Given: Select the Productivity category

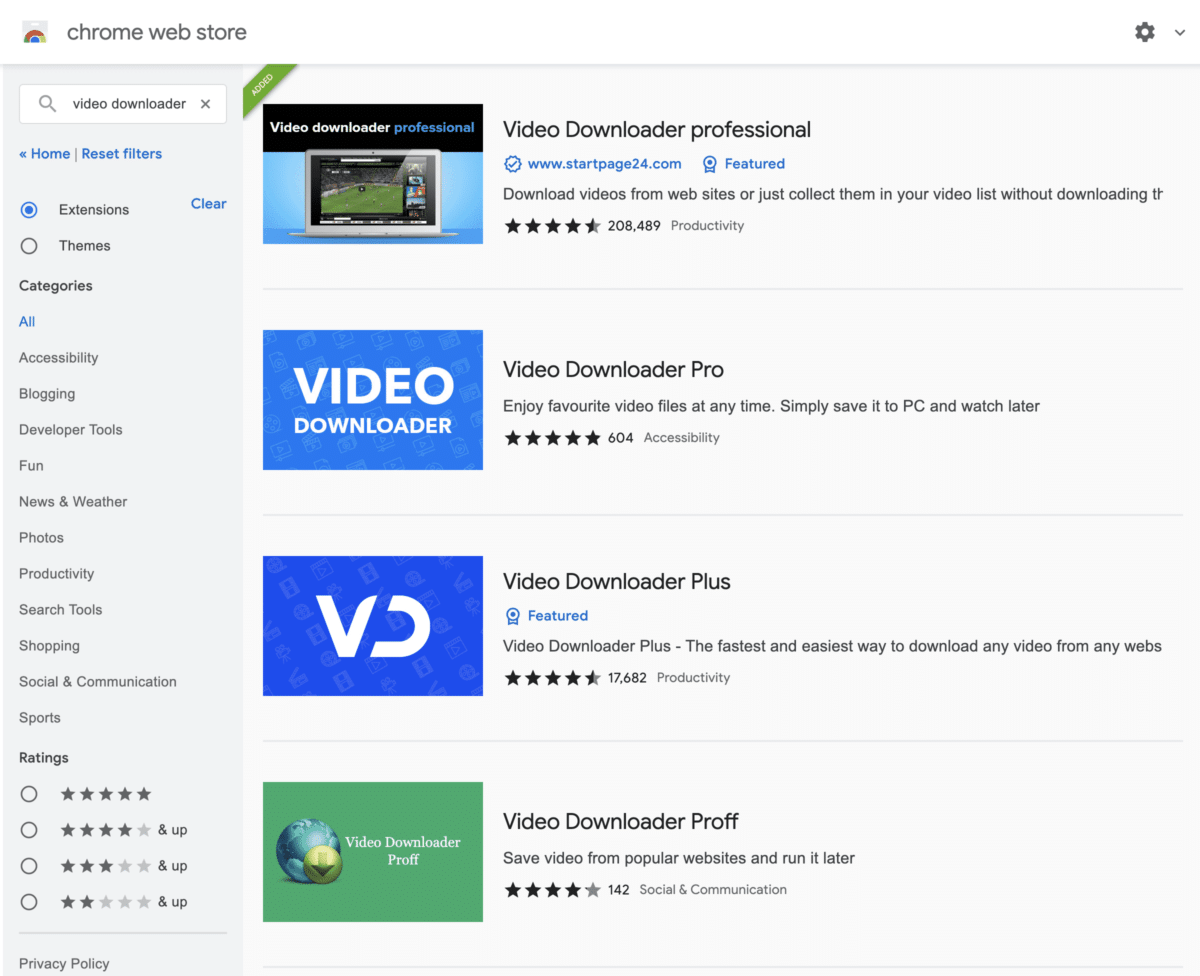Looking at the screenshot, I should click(x=56, y=573).
